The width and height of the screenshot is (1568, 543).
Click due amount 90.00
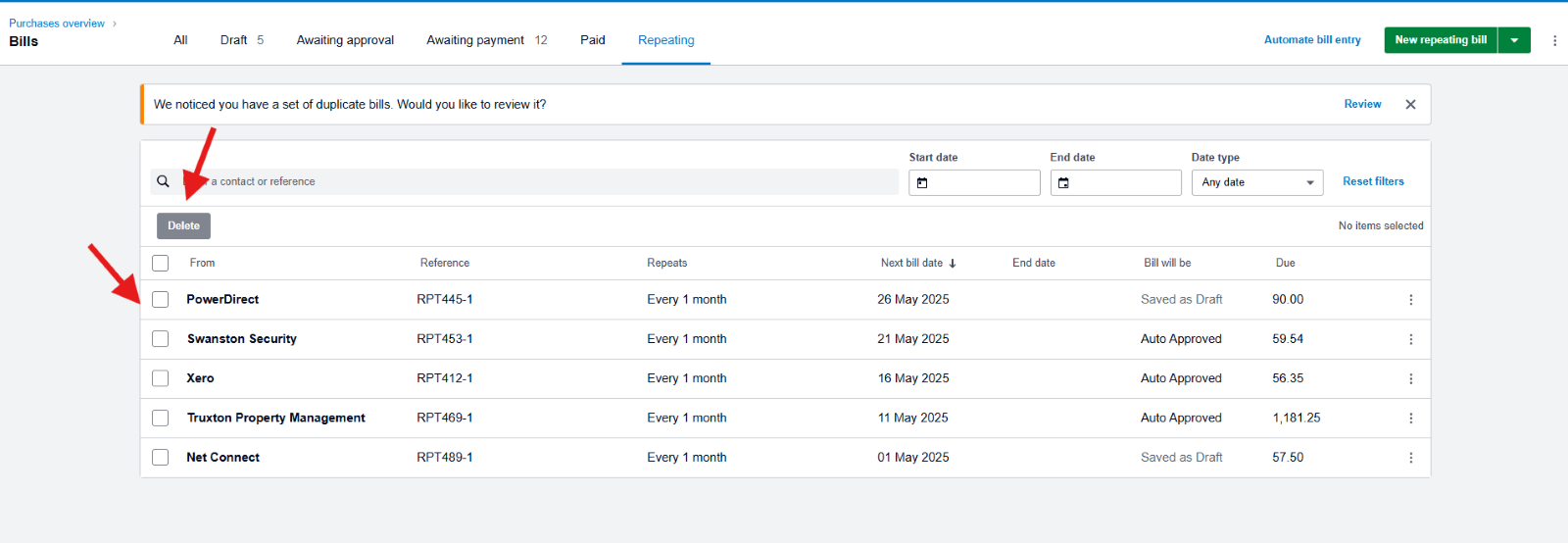point(1288,300)
